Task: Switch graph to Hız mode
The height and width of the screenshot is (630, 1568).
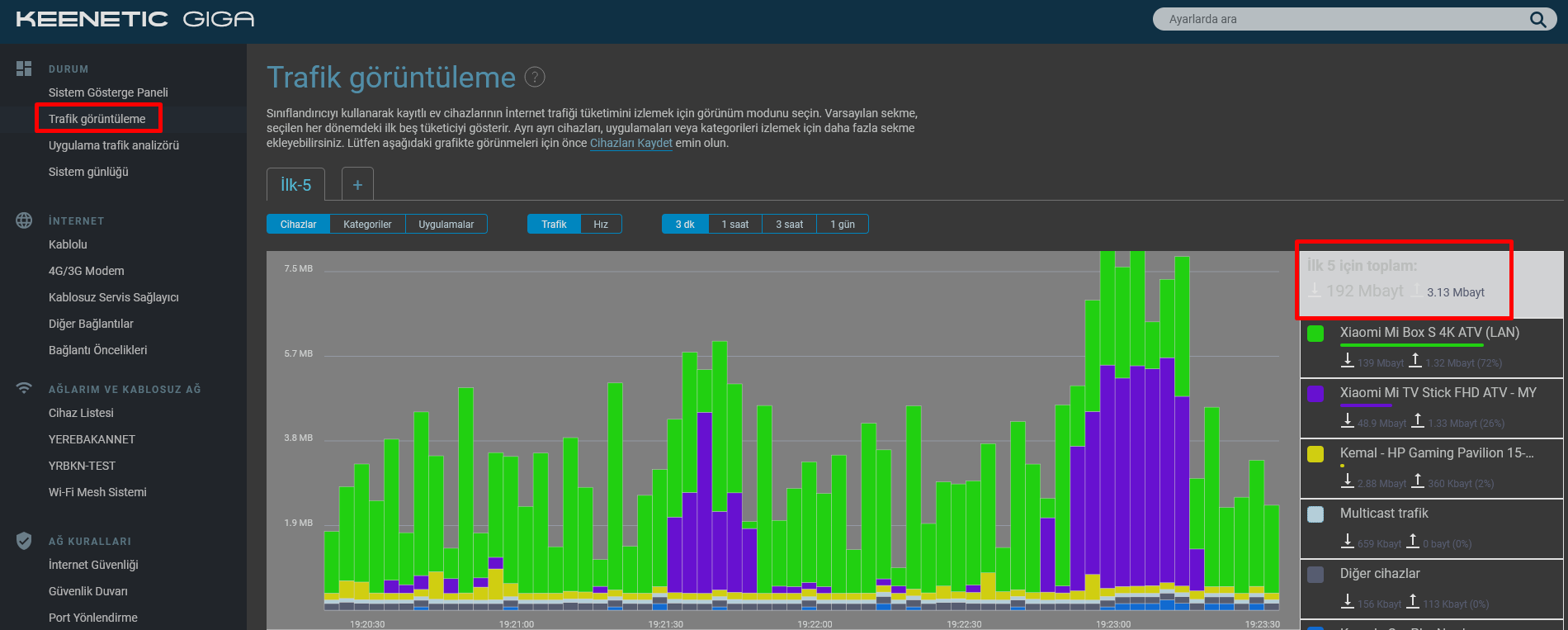Action: tap(601, 224)
